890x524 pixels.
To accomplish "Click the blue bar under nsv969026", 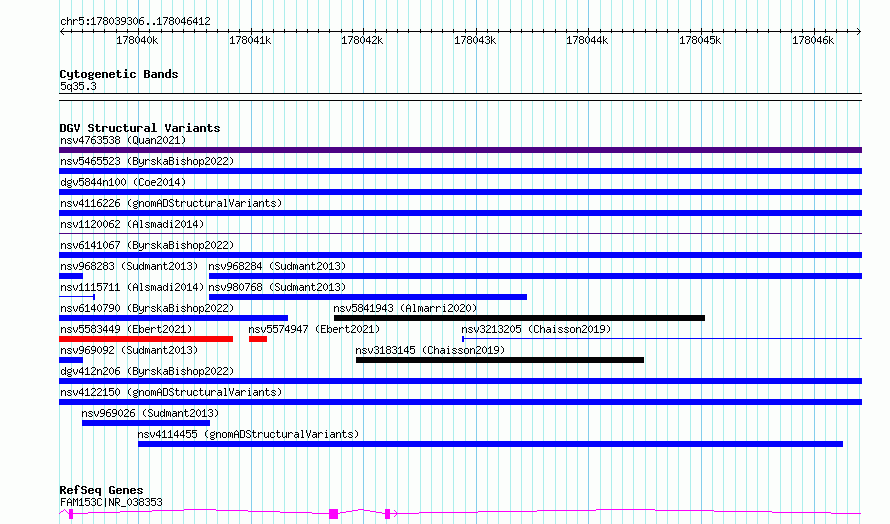I will 146,423.
